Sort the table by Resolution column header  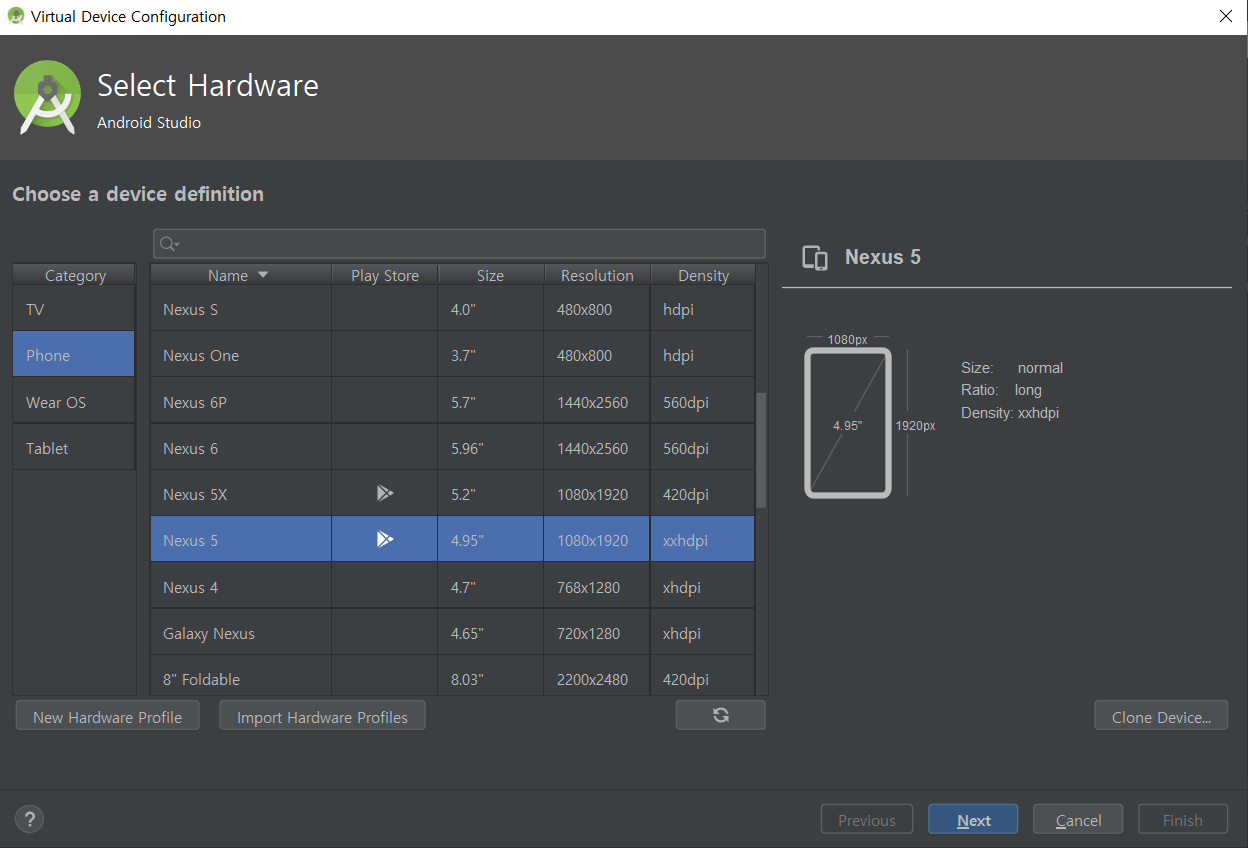click(x=597, y=275)
